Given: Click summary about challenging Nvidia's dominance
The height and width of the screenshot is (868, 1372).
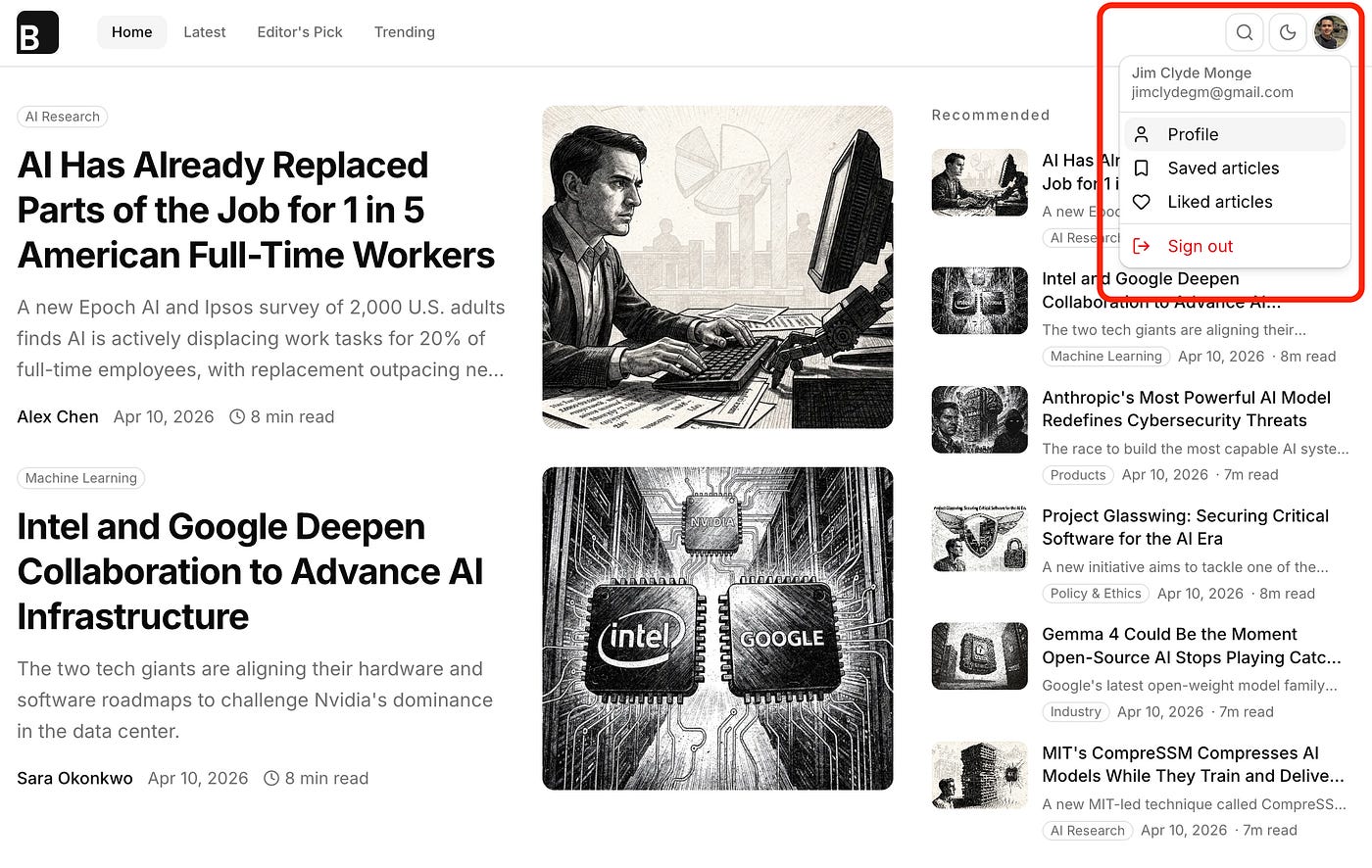Looking at the screenshot, I should tap(255, 699).
